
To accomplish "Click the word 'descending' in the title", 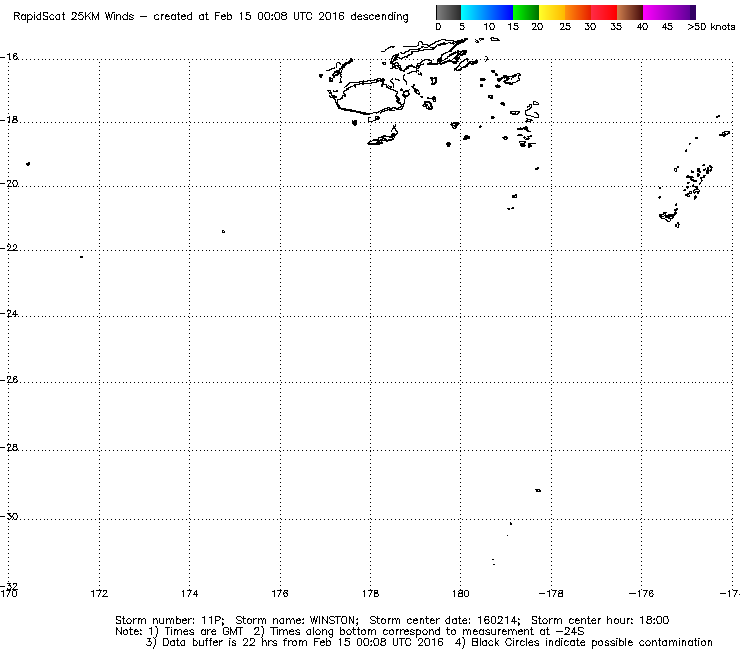I will pyautogui.click(x=379, y=17).
